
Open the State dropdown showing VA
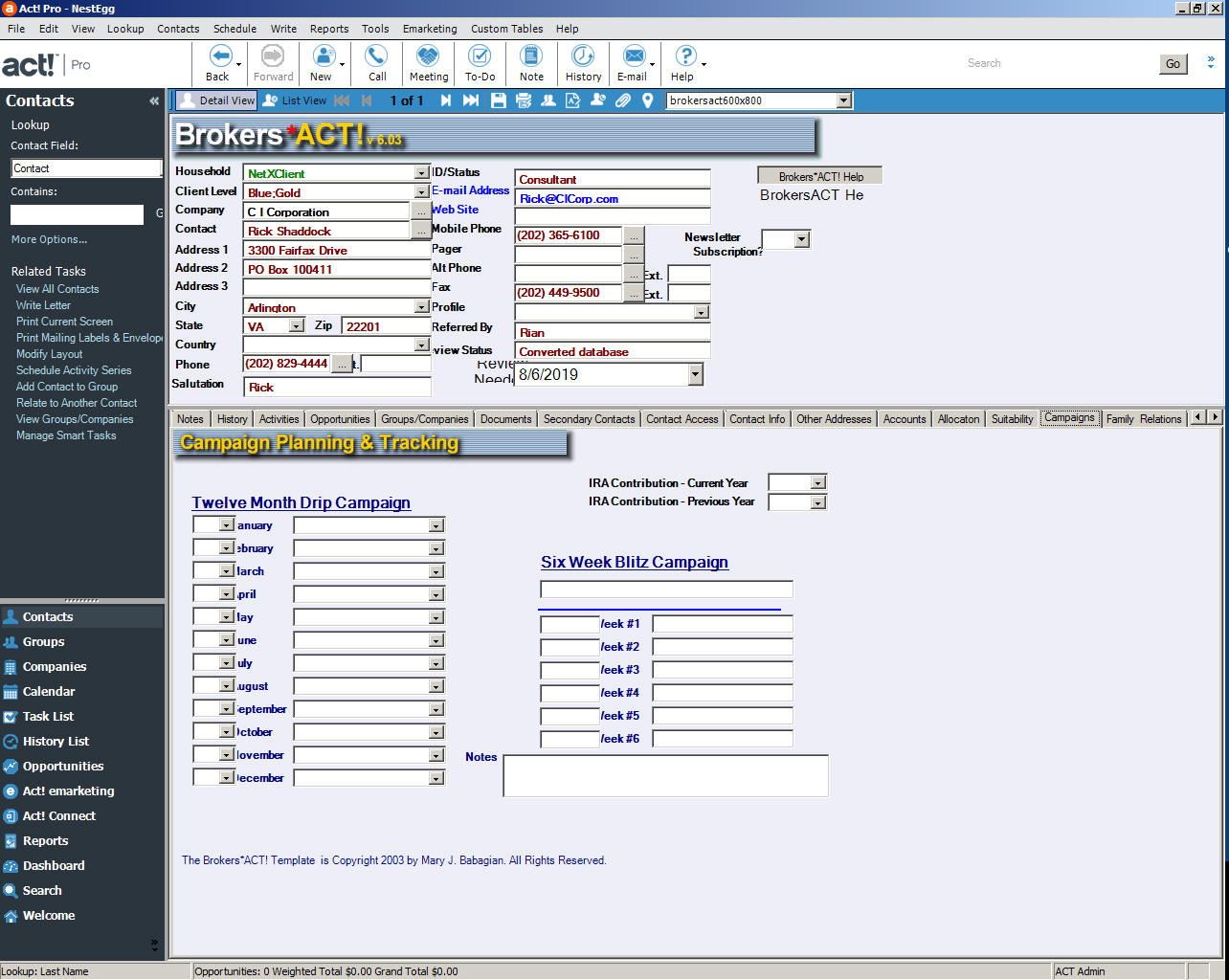click(296, 326)
